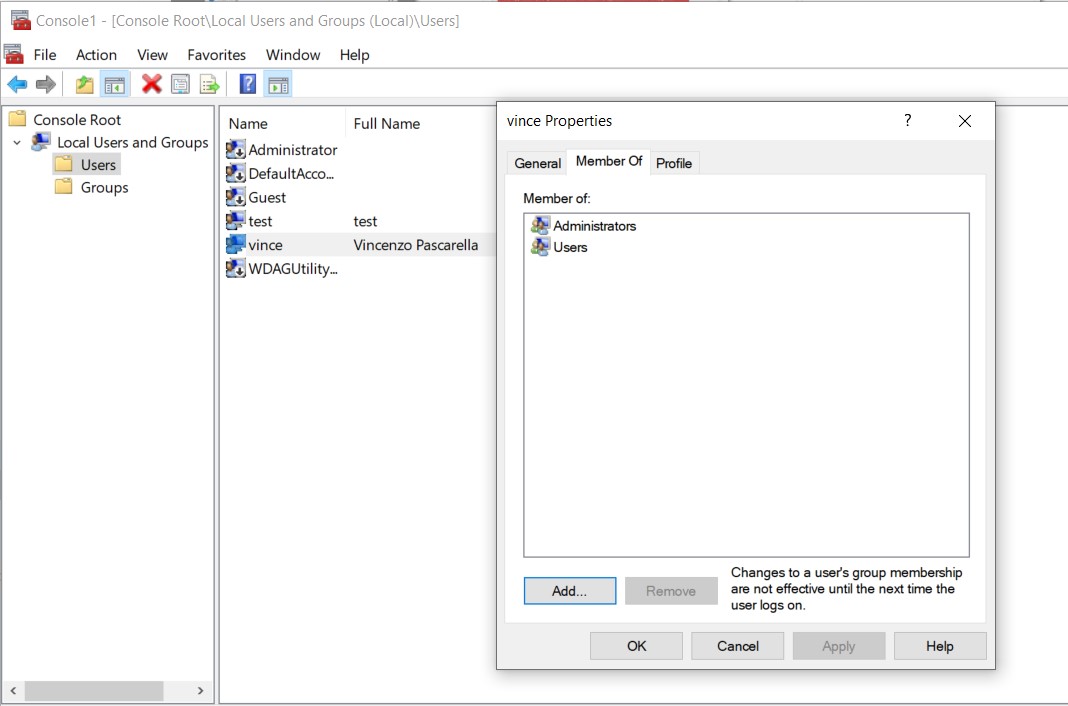Select the Groups folder in Console Root
1068x706 pixels.
[103, 187]
